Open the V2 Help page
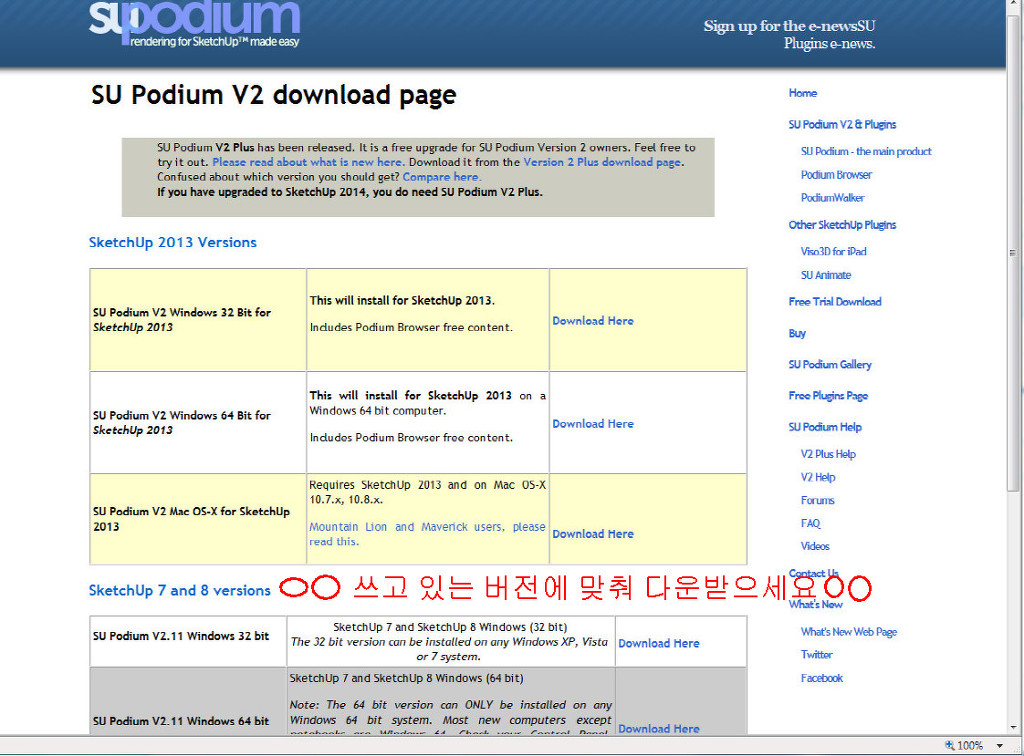 (x=818, y=477)
